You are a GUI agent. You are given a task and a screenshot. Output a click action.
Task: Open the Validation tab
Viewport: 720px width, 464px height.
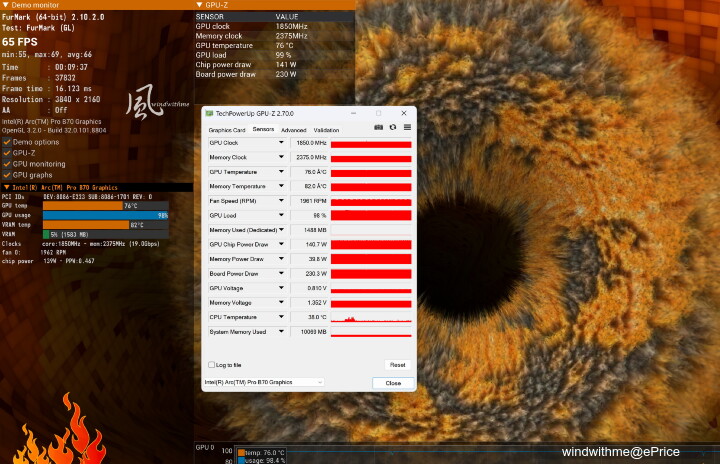pyautogui.click(x=326, y=130)
